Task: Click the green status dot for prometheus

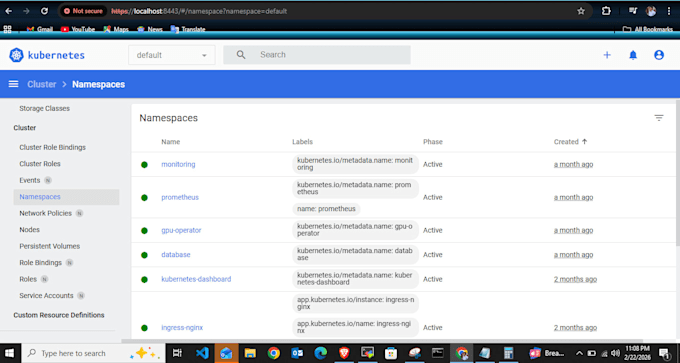Action: [x=144, y=198]
